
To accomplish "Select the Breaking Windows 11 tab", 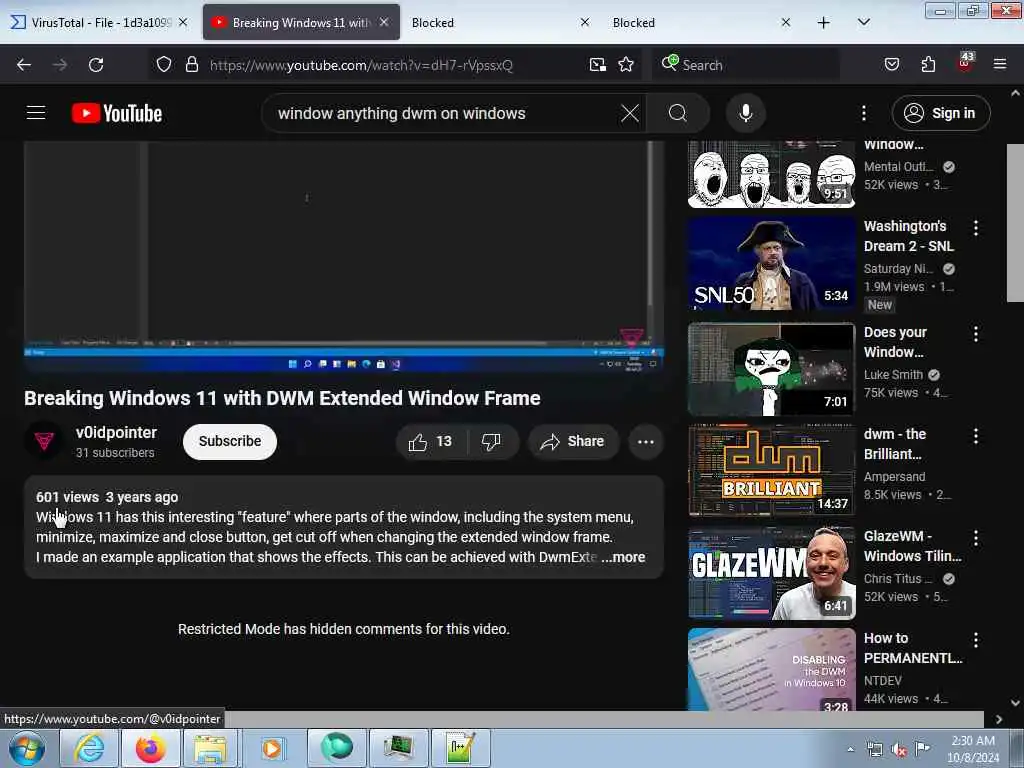I will (301, 22).
